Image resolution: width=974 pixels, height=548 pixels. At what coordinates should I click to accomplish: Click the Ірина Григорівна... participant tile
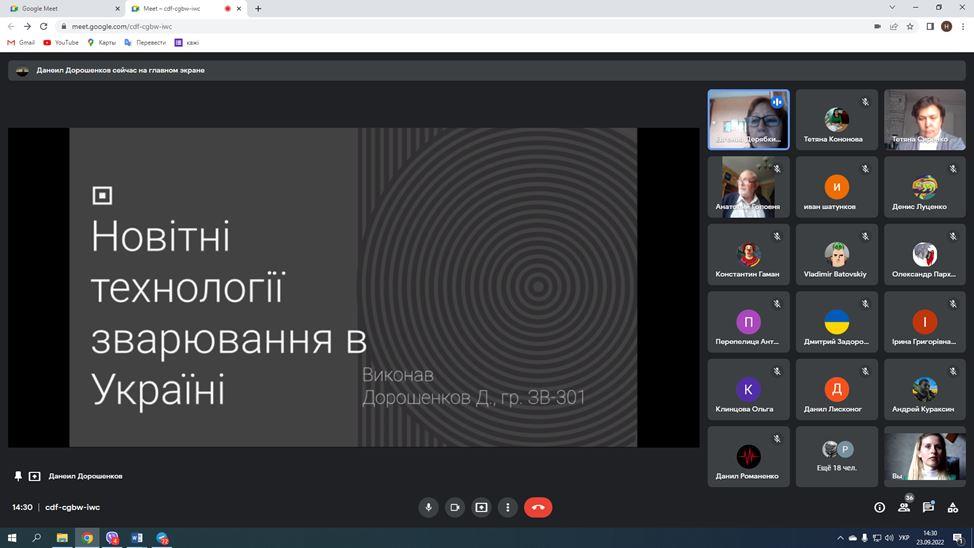925,322
